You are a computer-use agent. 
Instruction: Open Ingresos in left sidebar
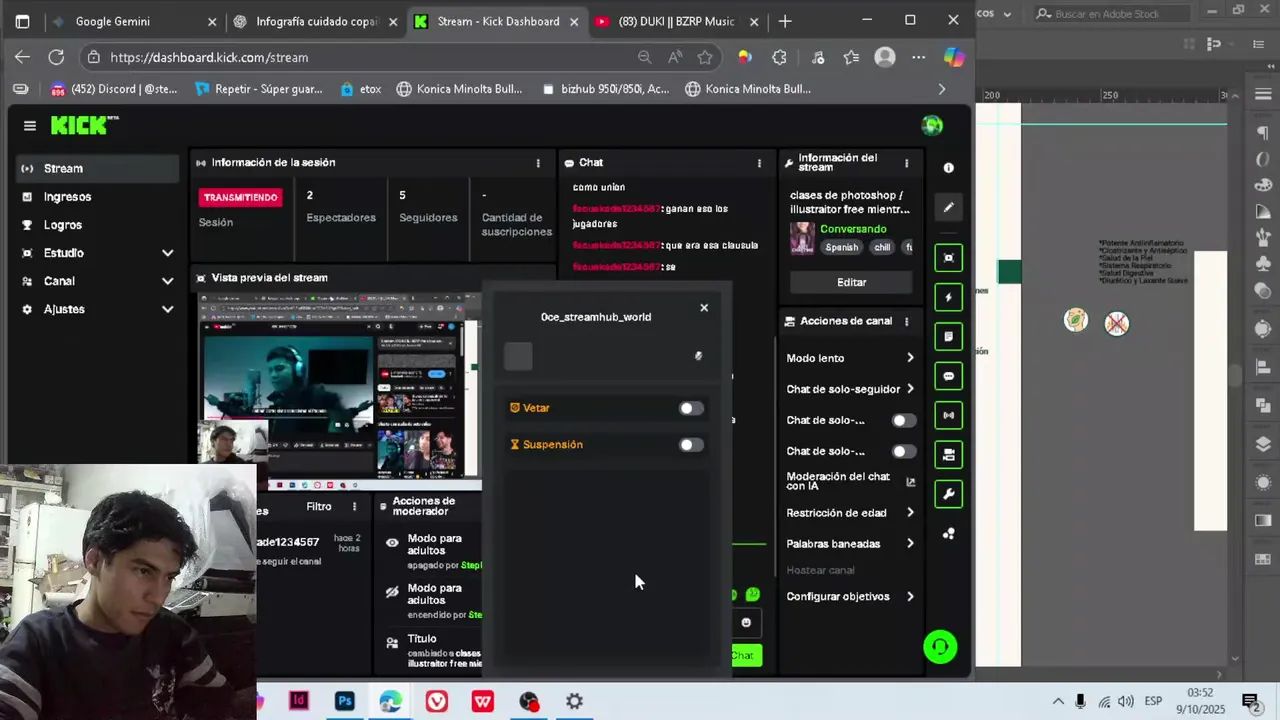coord(97,197)
